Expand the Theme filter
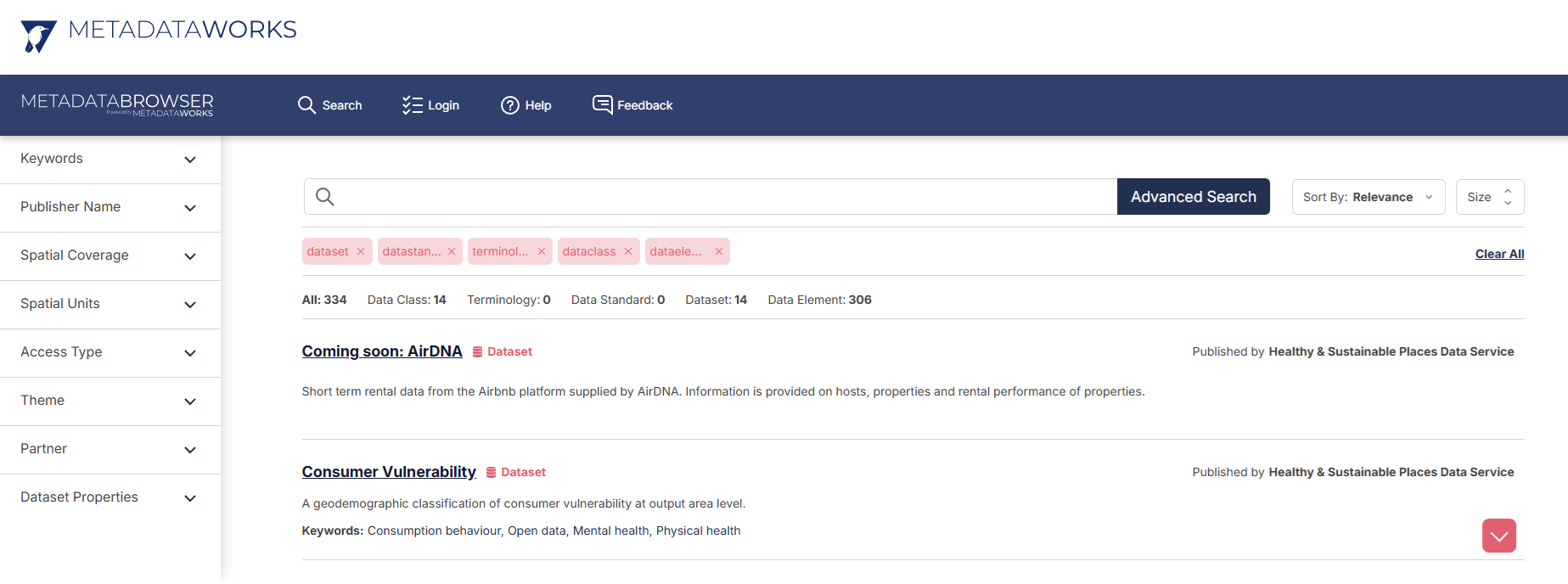Viewport: 1568px width, 584px height. (110, 401)
